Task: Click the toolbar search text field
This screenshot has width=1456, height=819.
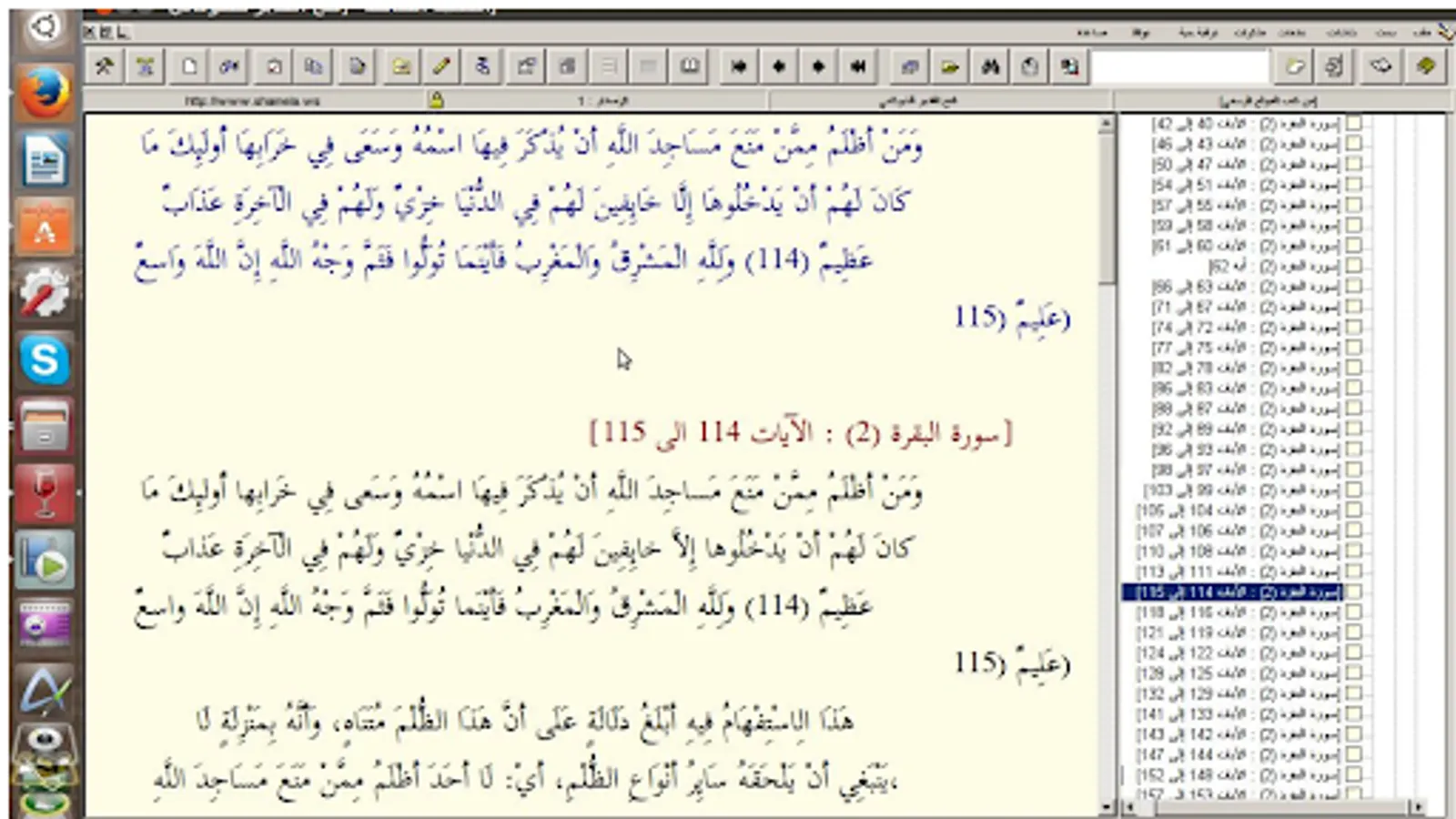Action: pos(1179,66)
